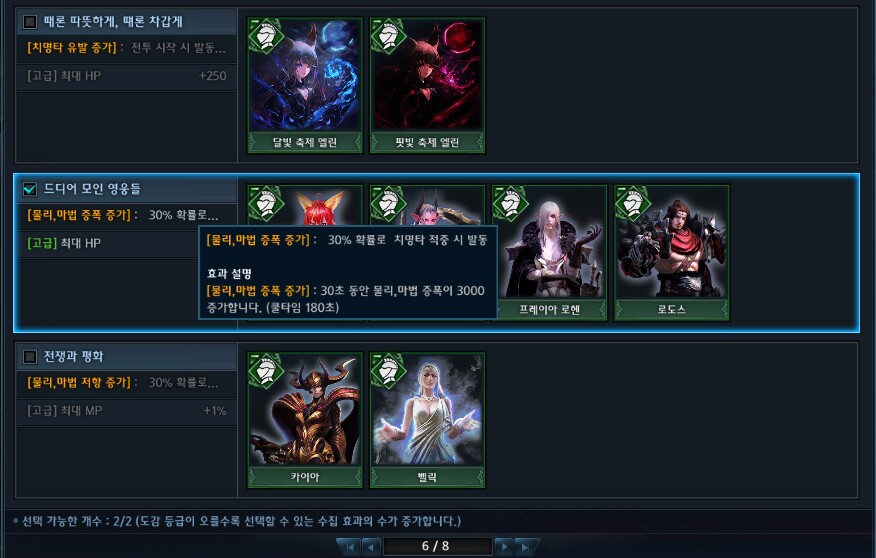The image size is (876, 558).
Task: Select the 벨릭 card
Action: tap(427, 421)
